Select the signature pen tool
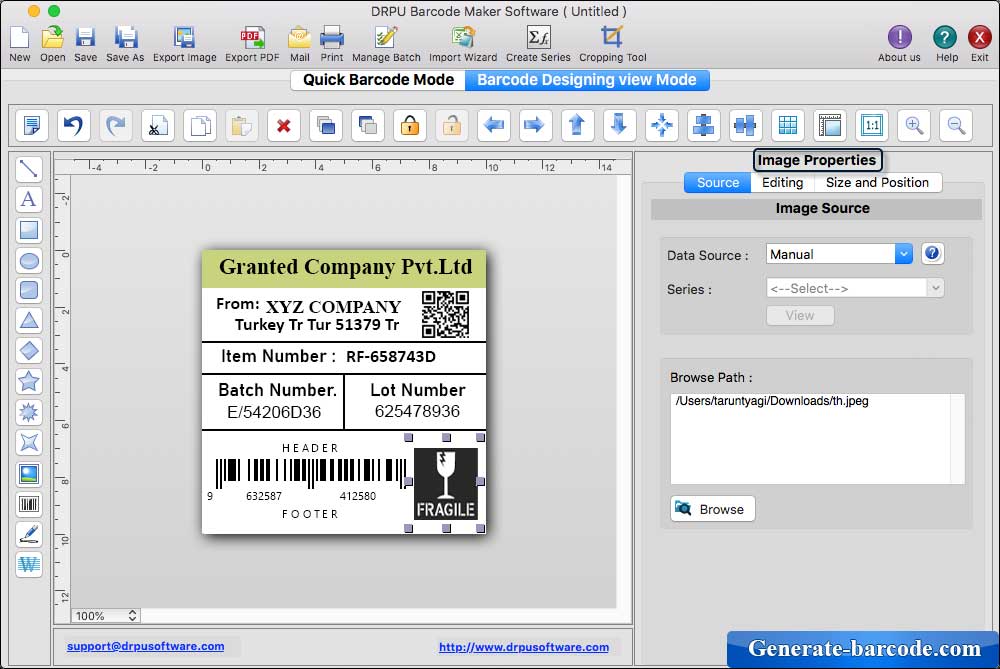 point(29,534)
